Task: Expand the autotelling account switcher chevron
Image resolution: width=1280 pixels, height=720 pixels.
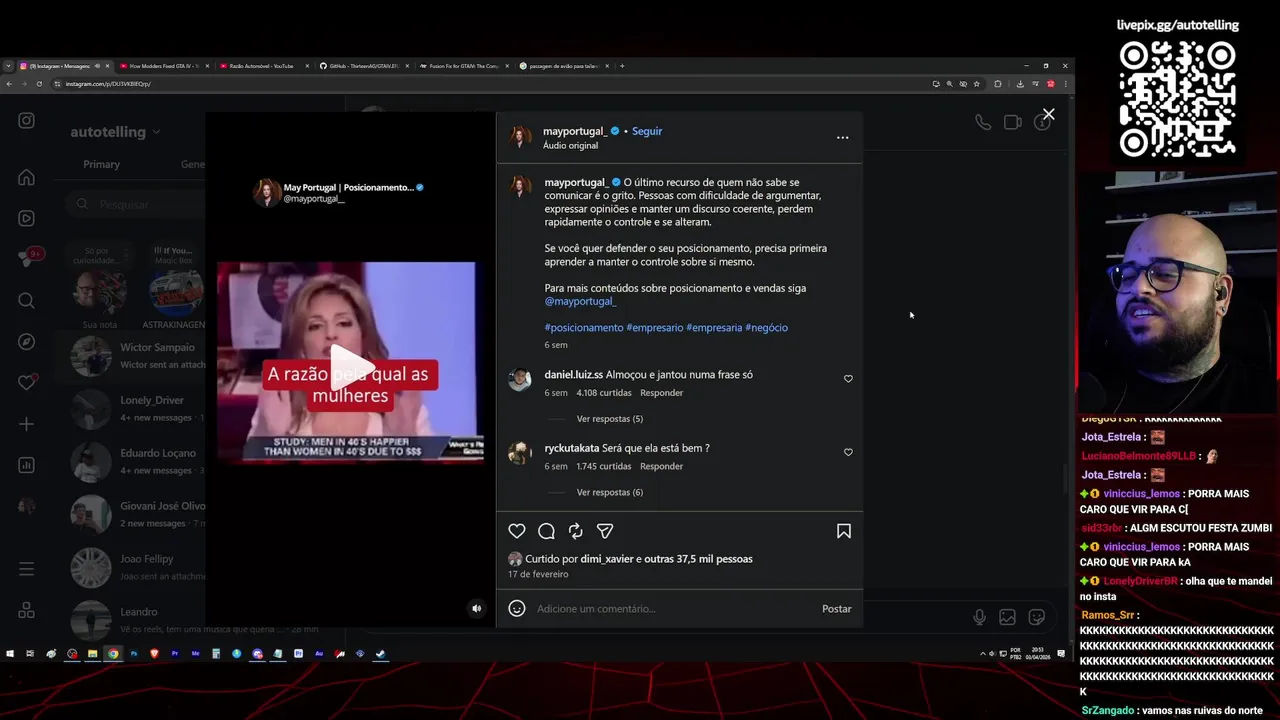Action: [x=156, y=132]
